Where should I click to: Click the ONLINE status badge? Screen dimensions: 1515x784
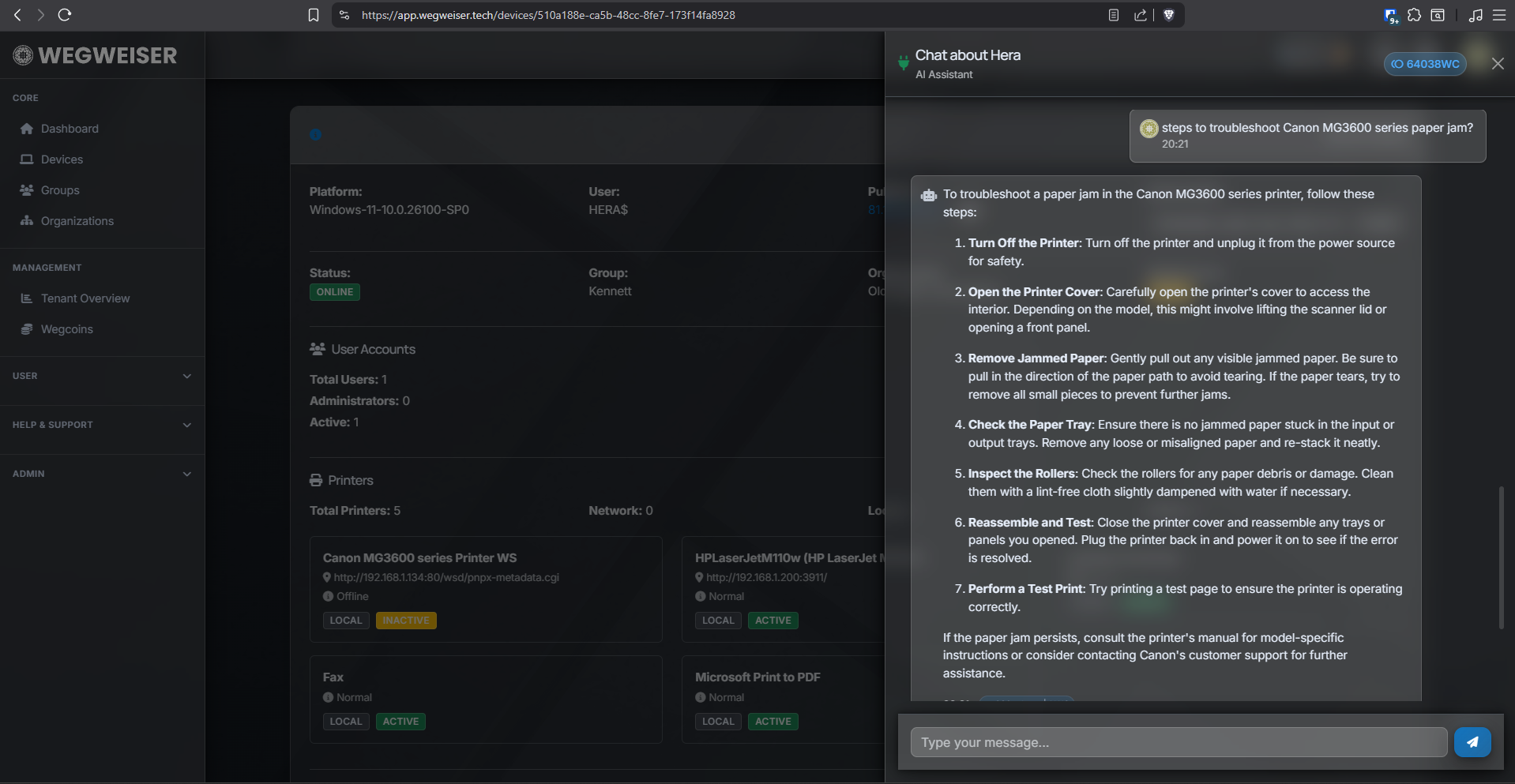point(335,292)
